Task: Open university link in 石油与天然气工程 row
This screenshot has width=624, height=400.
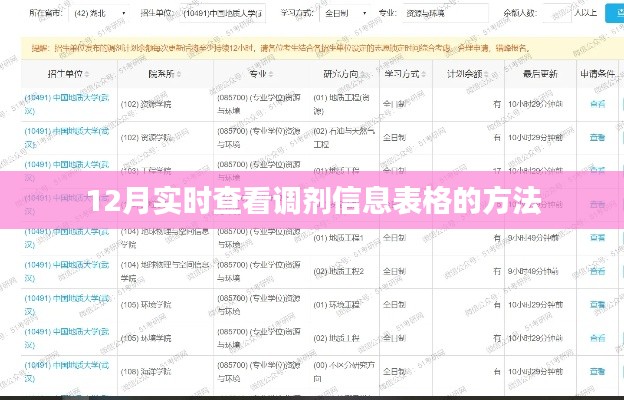Action: coord(67,137)
